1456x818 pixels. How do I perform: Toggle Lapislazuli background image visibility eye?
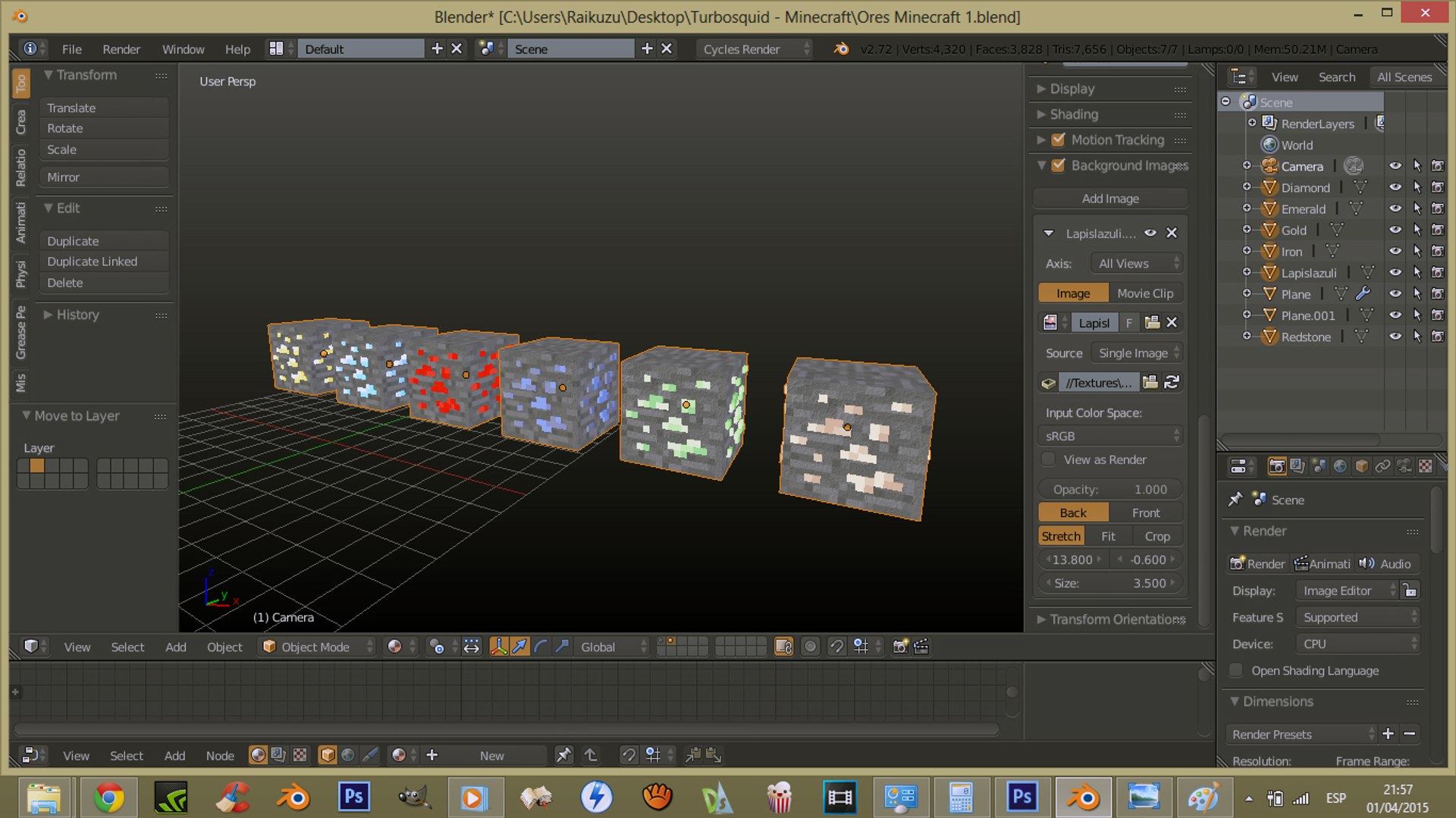pos(1150,233)
